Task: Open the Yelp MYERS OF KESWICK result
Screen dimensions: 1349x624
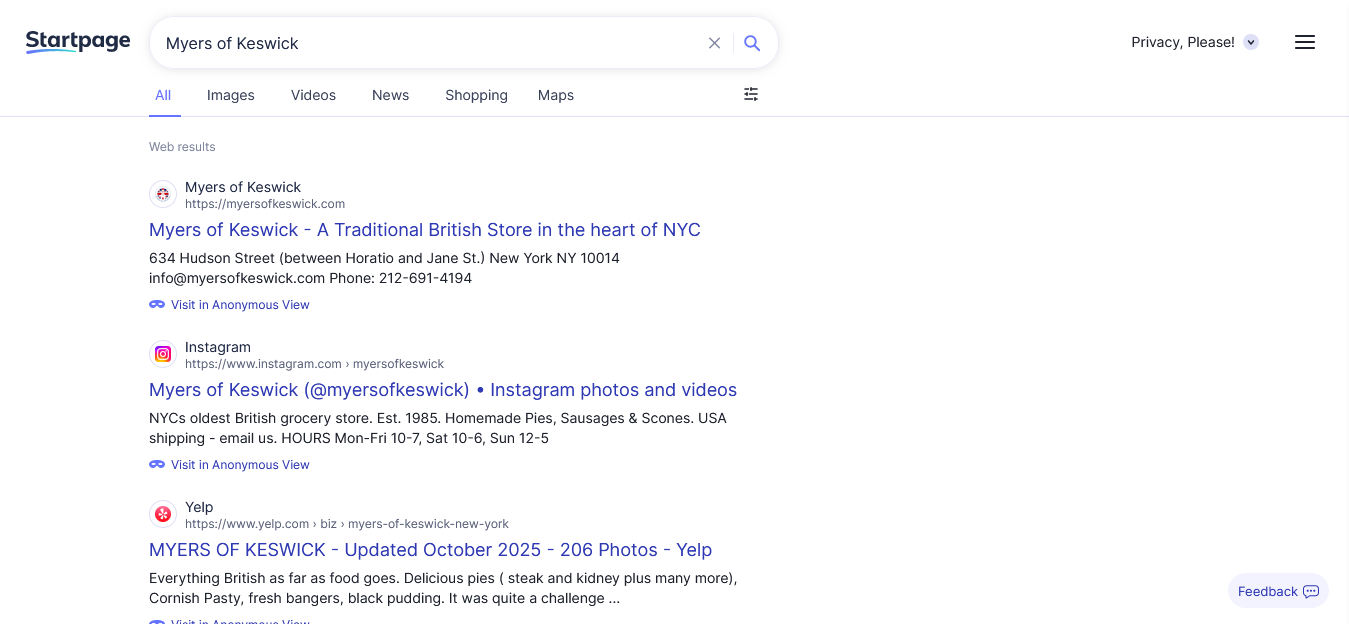Action: 430,550
